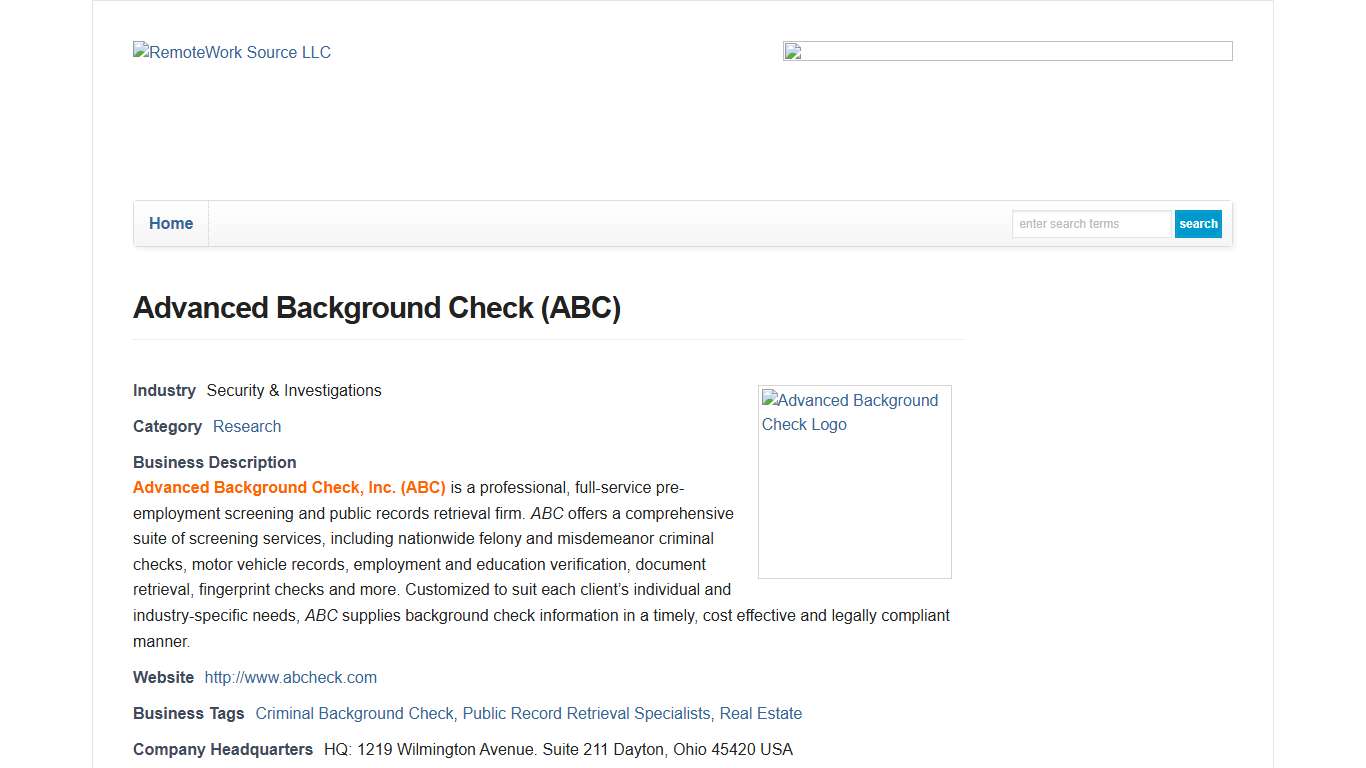Click the RemoteWork Source LLC broken-image logo
1366x768 pixels.
coord(231,52)
